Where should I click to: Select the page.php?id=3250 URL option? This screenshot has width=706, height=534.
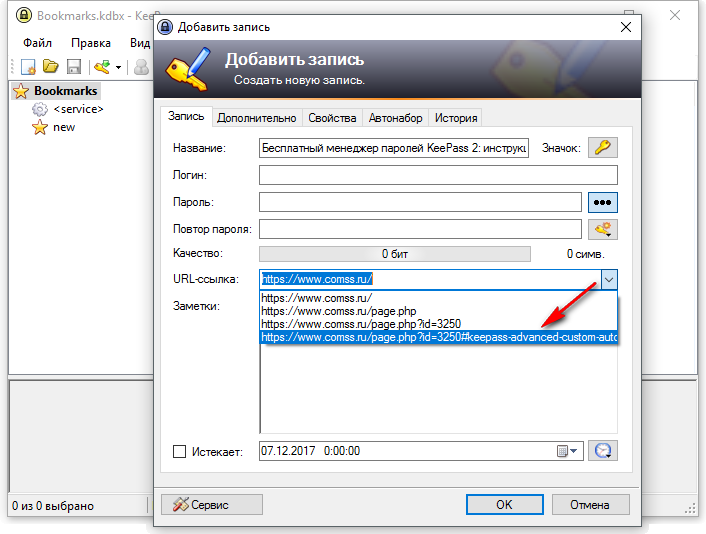click(x=438, y=324)
